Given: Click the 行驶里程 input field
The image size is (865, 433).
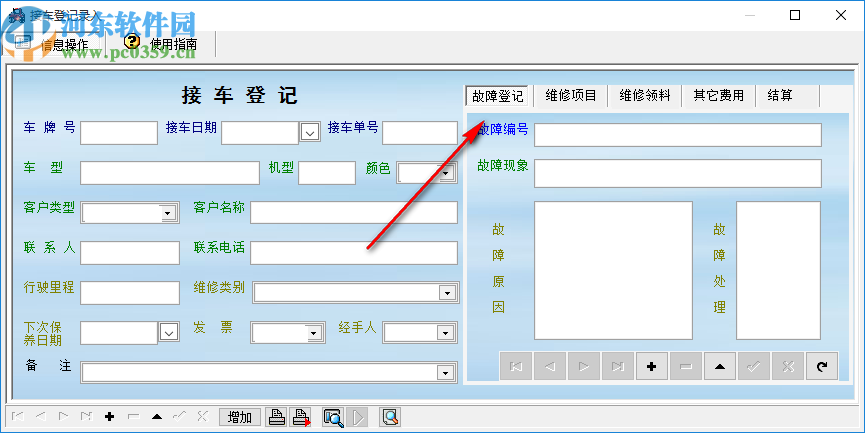Looking at the screenshot, I should pyautogui.click(x=130, y=293).
